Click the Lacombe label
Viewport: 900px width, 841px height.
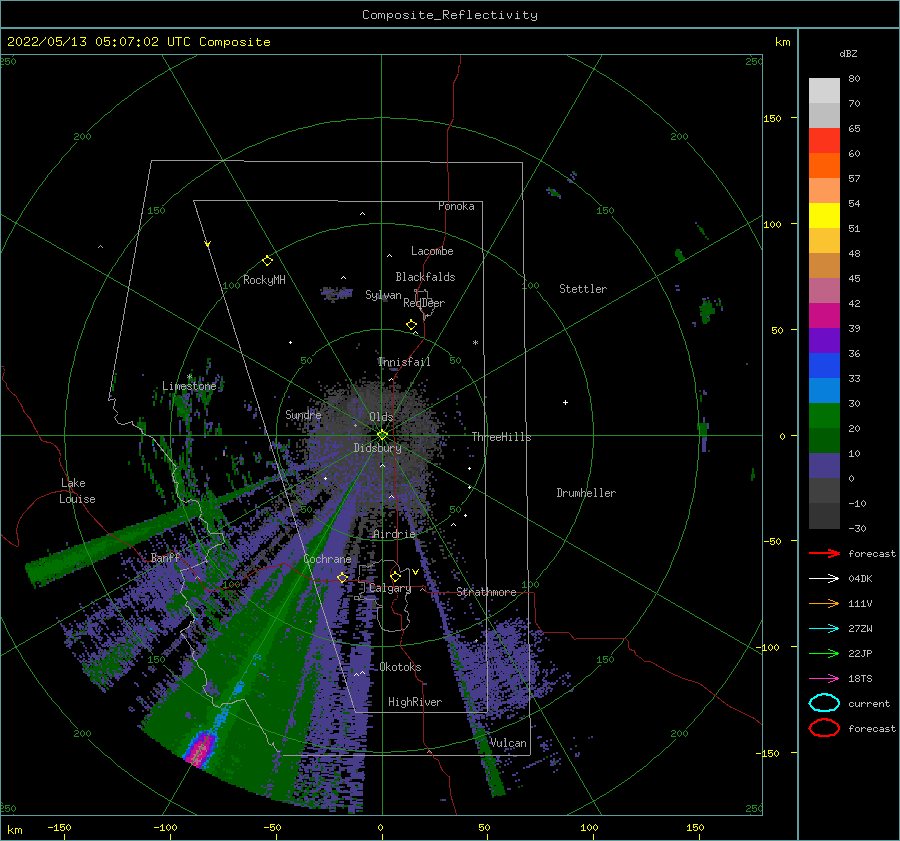(x=432, y=251)
